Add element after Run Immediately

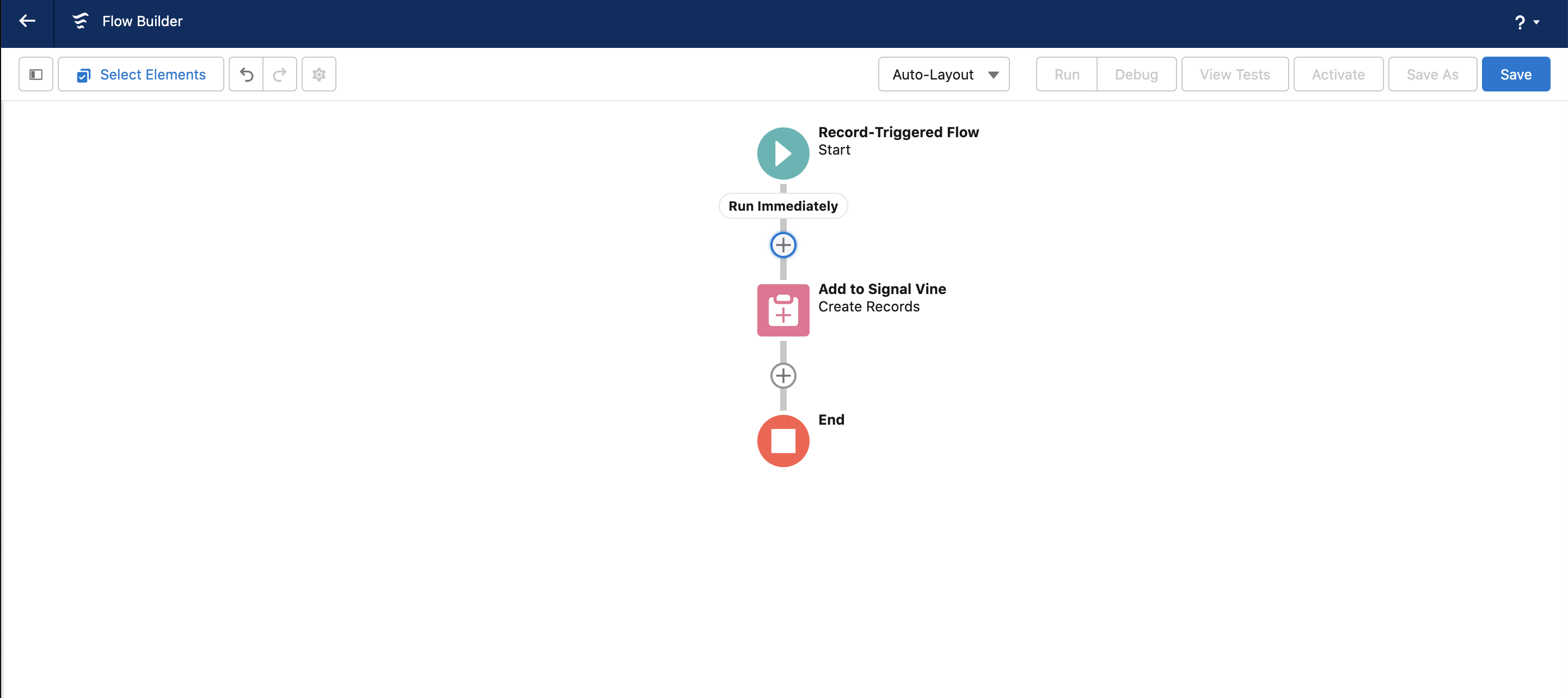[783, 245]
